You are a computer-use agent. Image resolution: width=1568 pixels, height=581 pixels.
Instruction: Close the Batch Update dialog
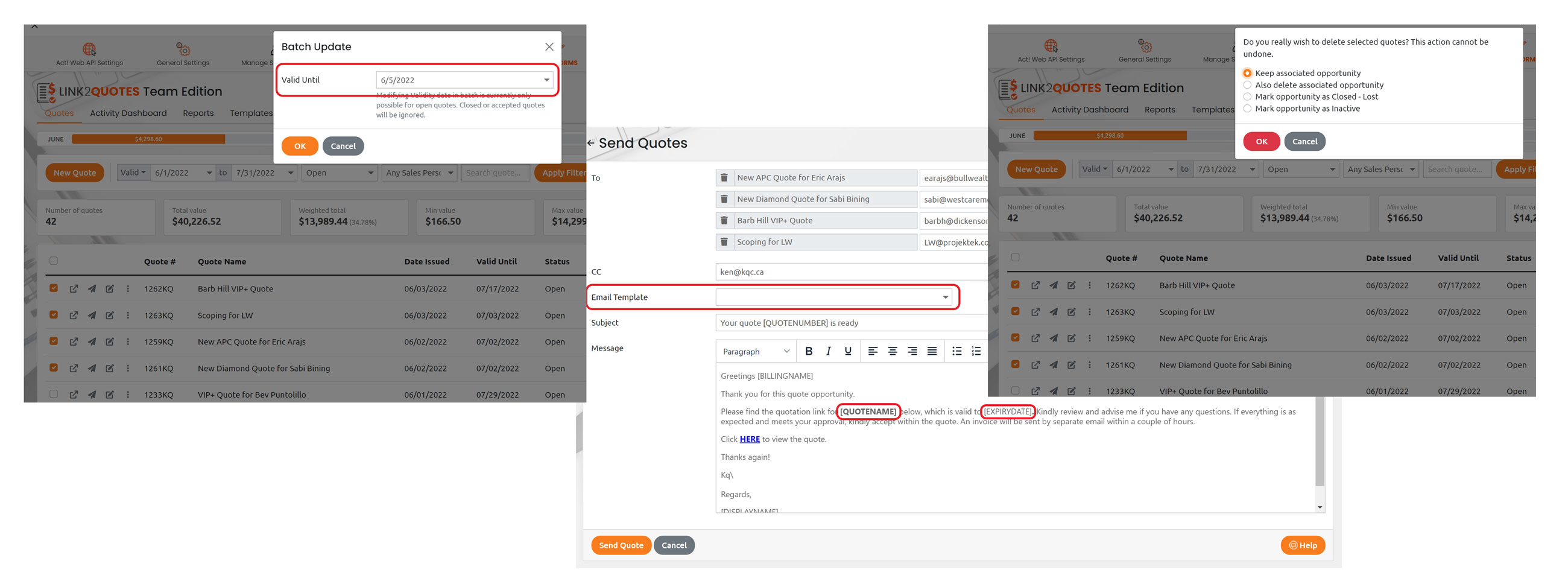[x=549, y=47]
